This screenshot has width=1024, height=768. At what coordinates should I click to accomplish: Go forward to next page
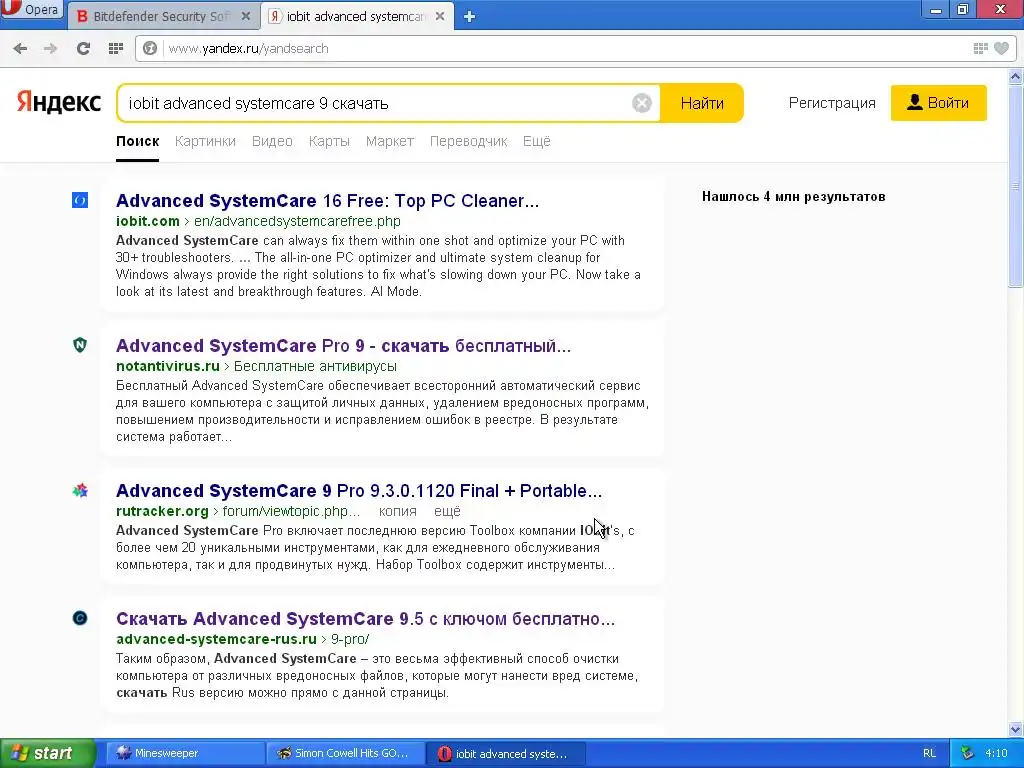click(x=50, y=48)
